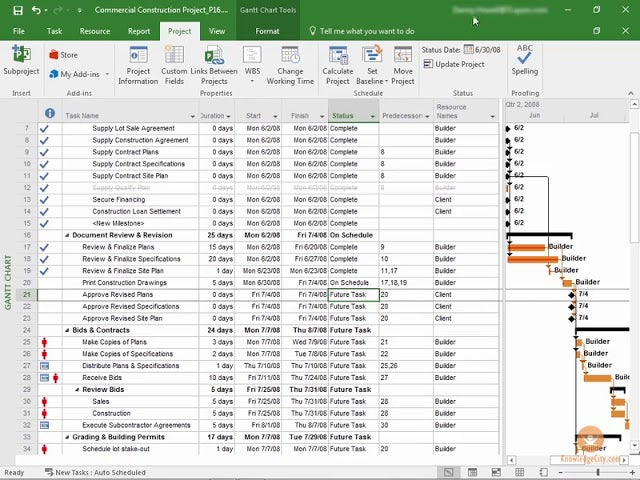Click the zoom slider in status bar

pyautogui.click(x=598, y=472)
